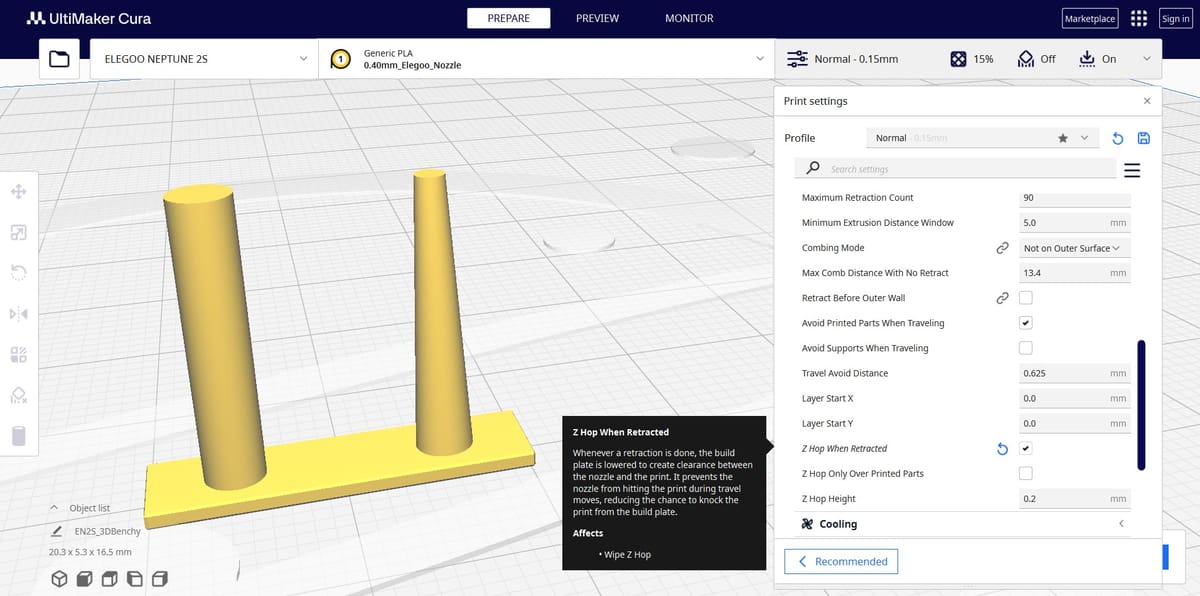Select the Scale tool in left toolbar

pos(19,232)
